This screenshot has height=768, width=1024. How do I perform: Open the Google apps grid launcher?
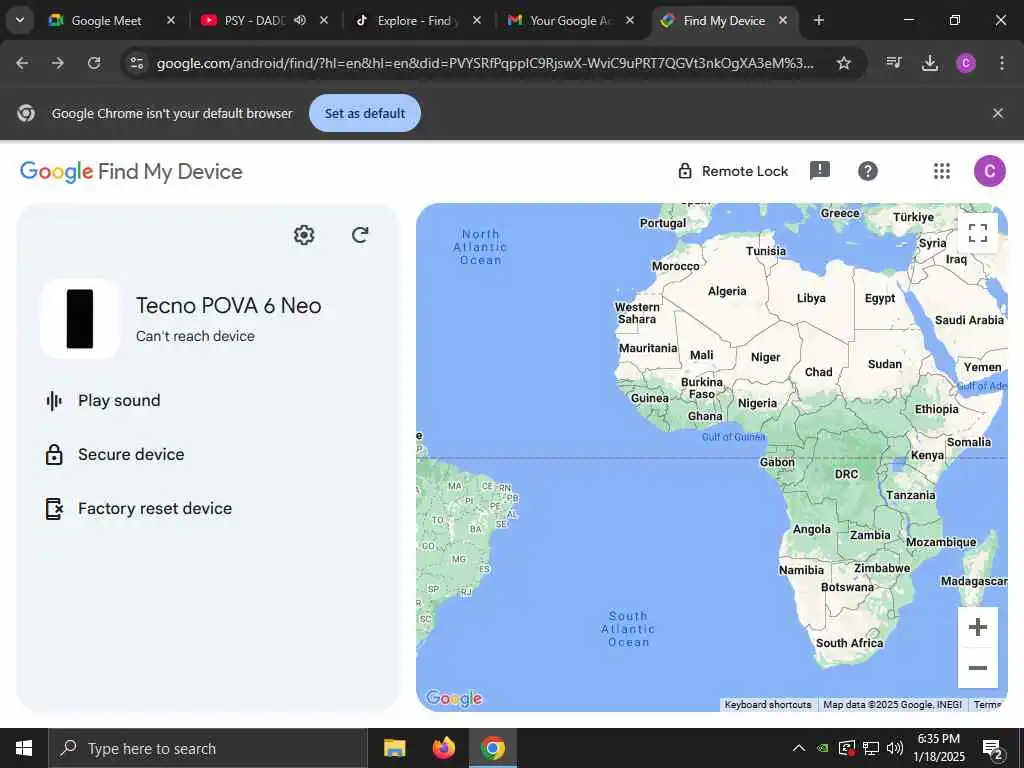[942, 171]
